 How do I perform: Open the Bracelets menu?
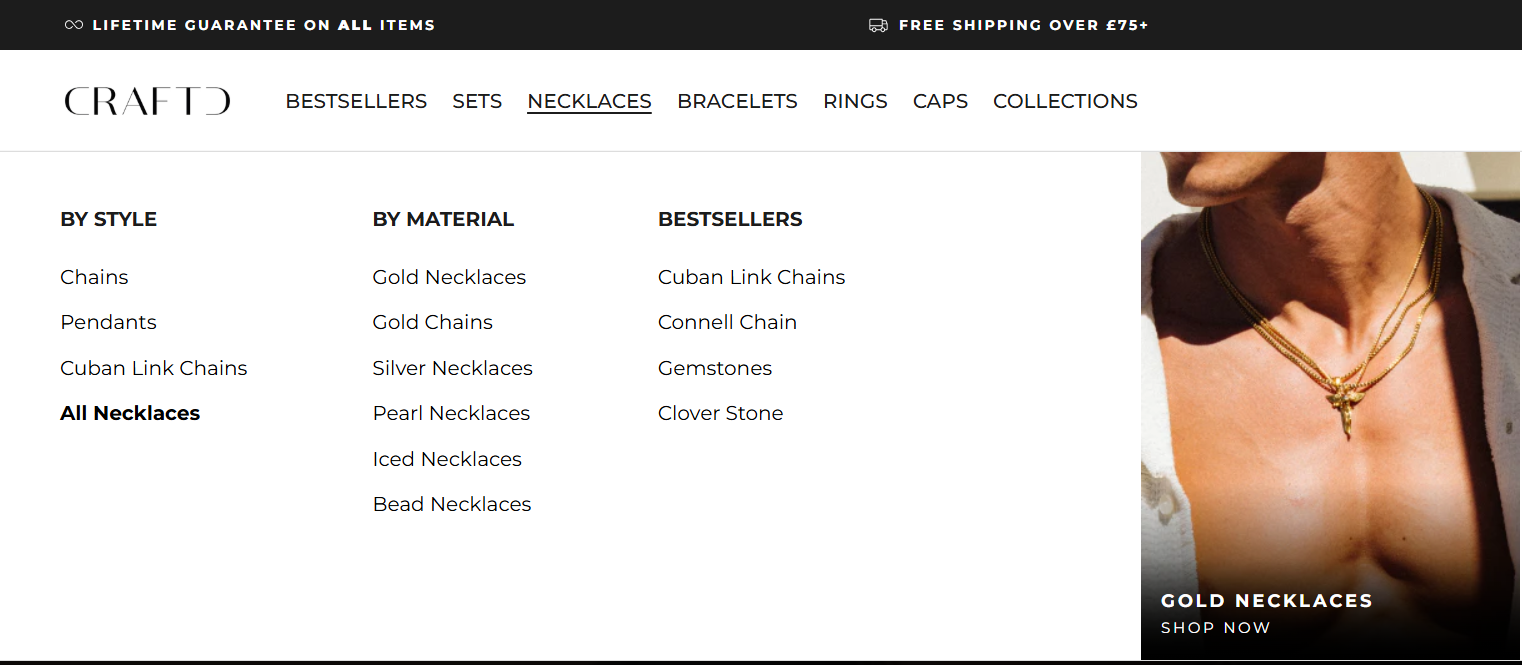pyautogui.click(x=737, y=101)
